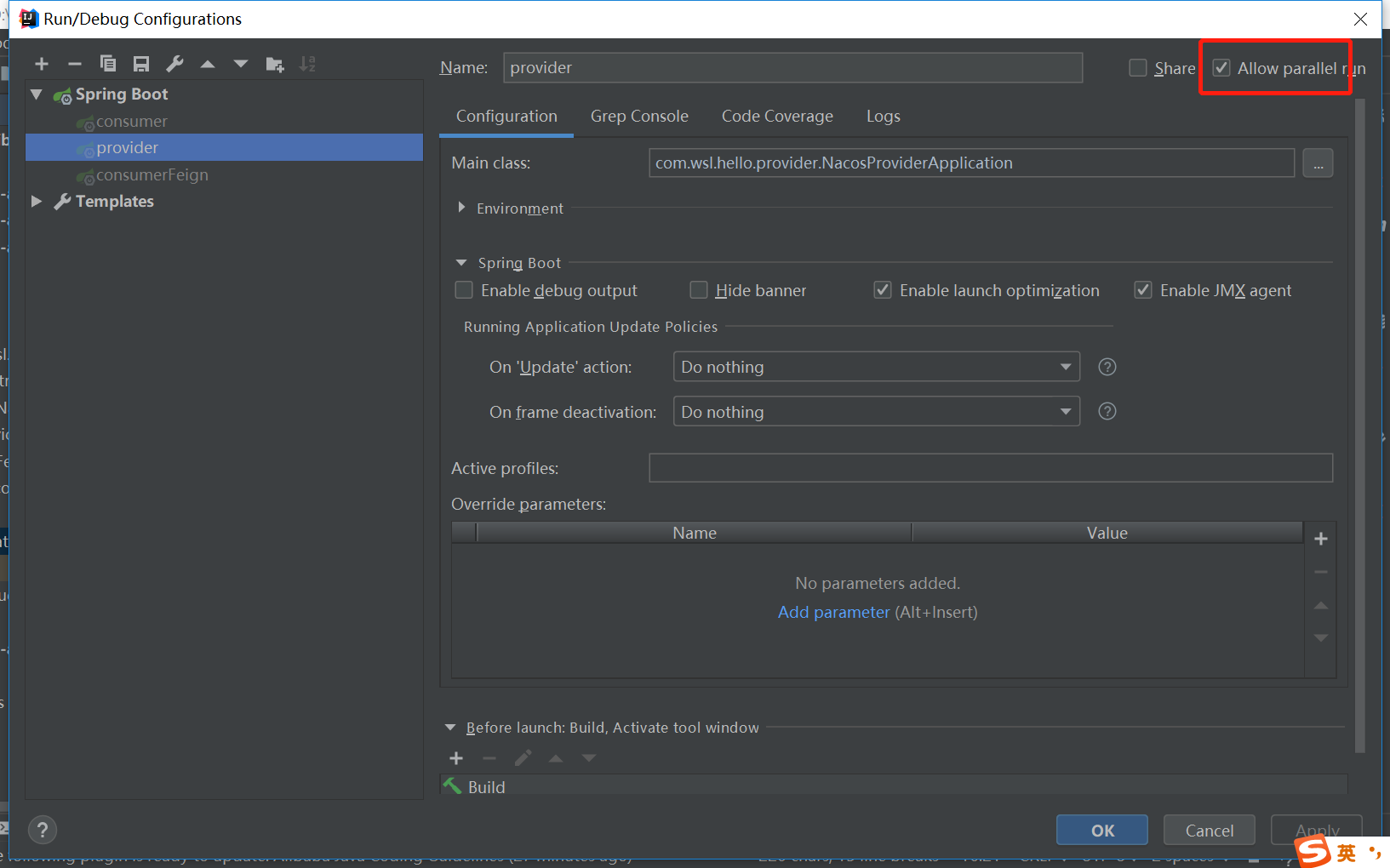Click into the Main class field
The height and width of the screenshot is (868, 1390).
[x=971, y=163]
